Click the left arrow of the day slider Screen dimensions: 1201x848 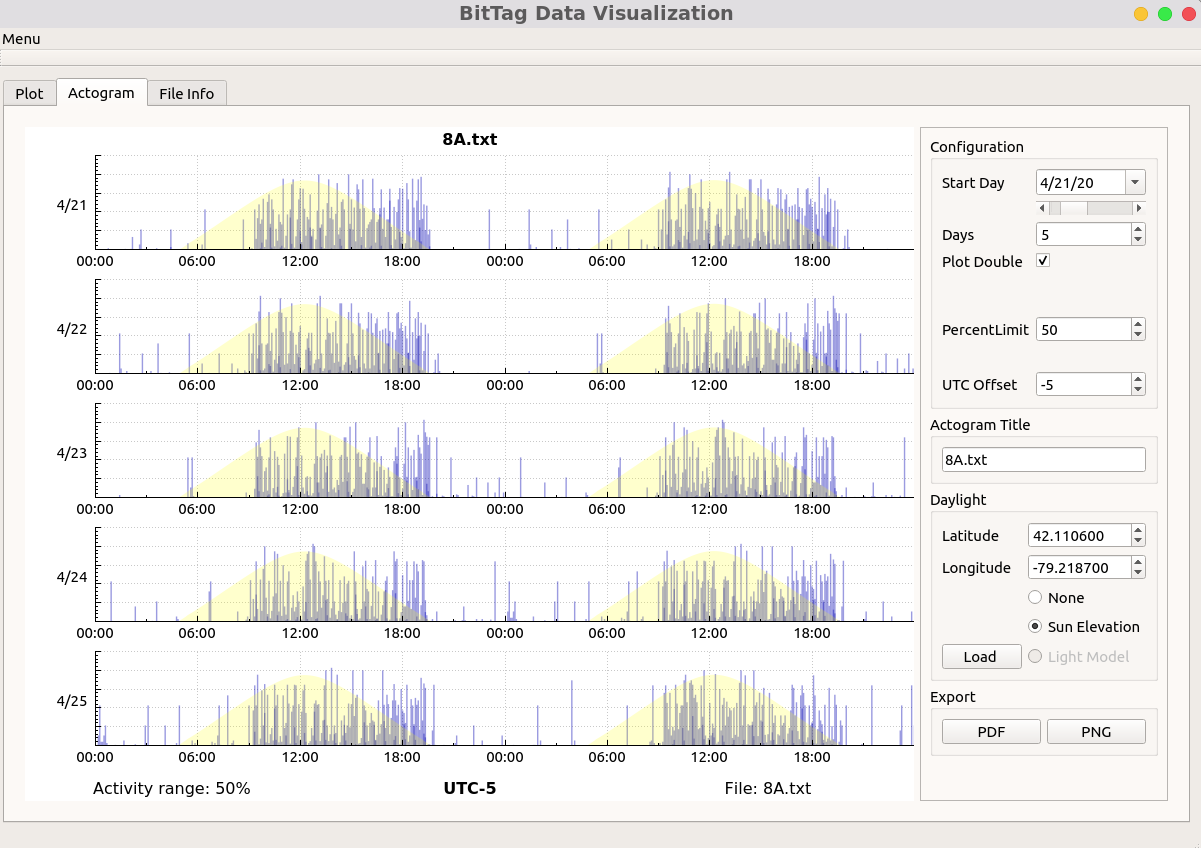1043,208
